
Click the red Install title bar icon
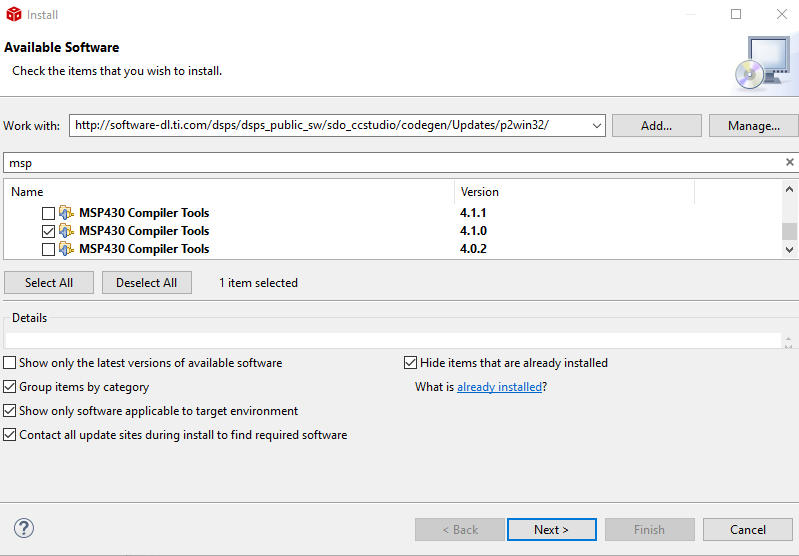(x=14, y=14)
